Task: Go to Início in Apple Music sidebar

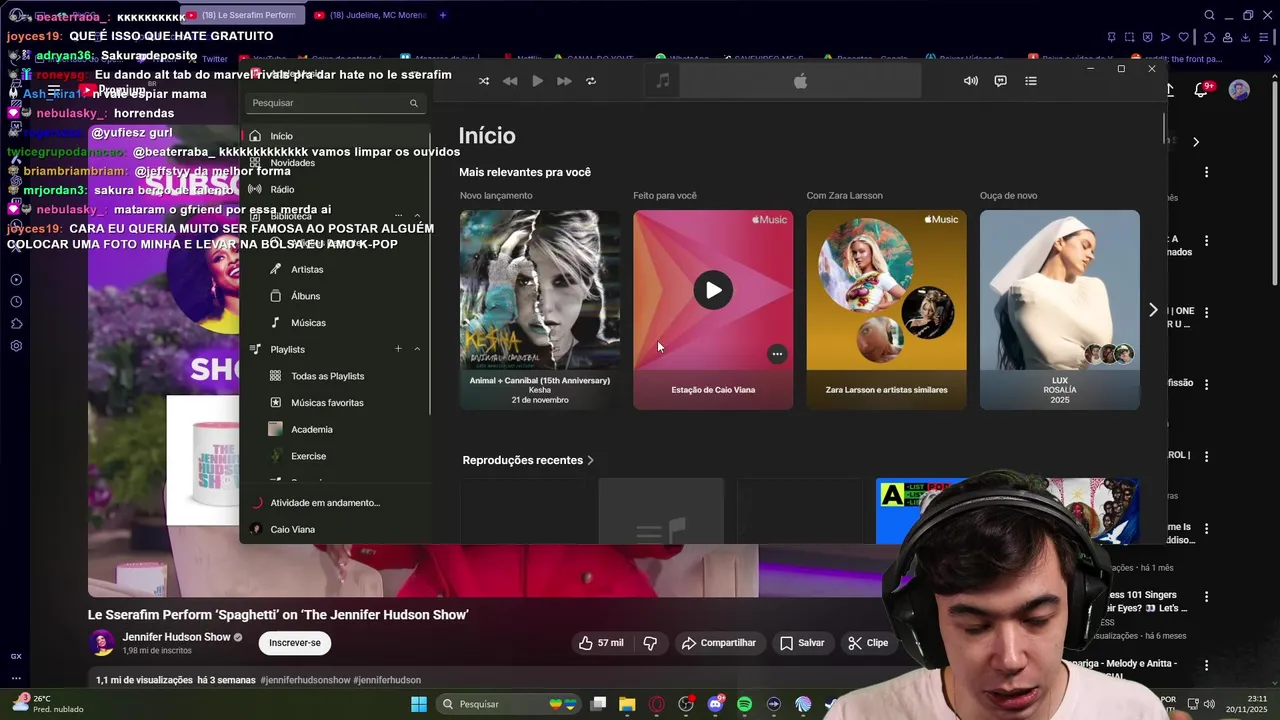Action: click(x=335, y=136)
